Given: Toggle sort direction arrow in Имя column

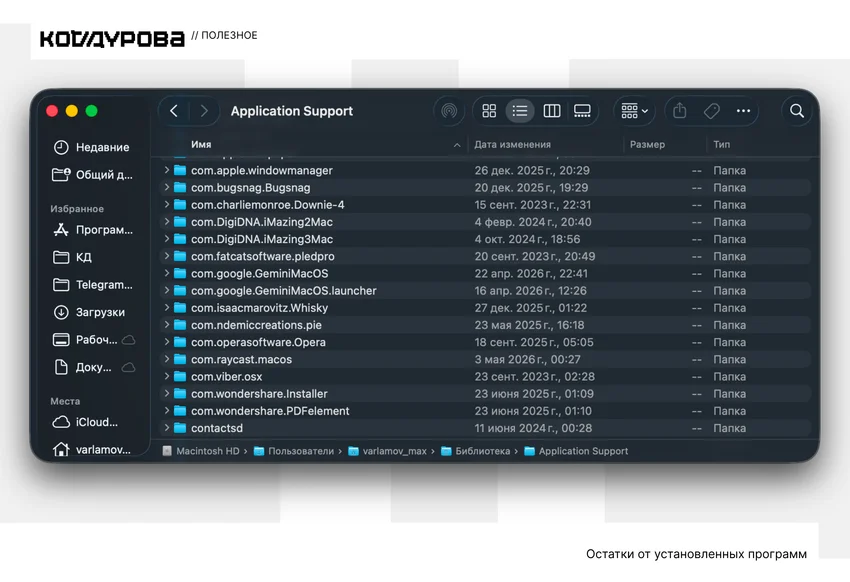Looking at the screenshot, I should pyautogui.click(x=457, y=145).
